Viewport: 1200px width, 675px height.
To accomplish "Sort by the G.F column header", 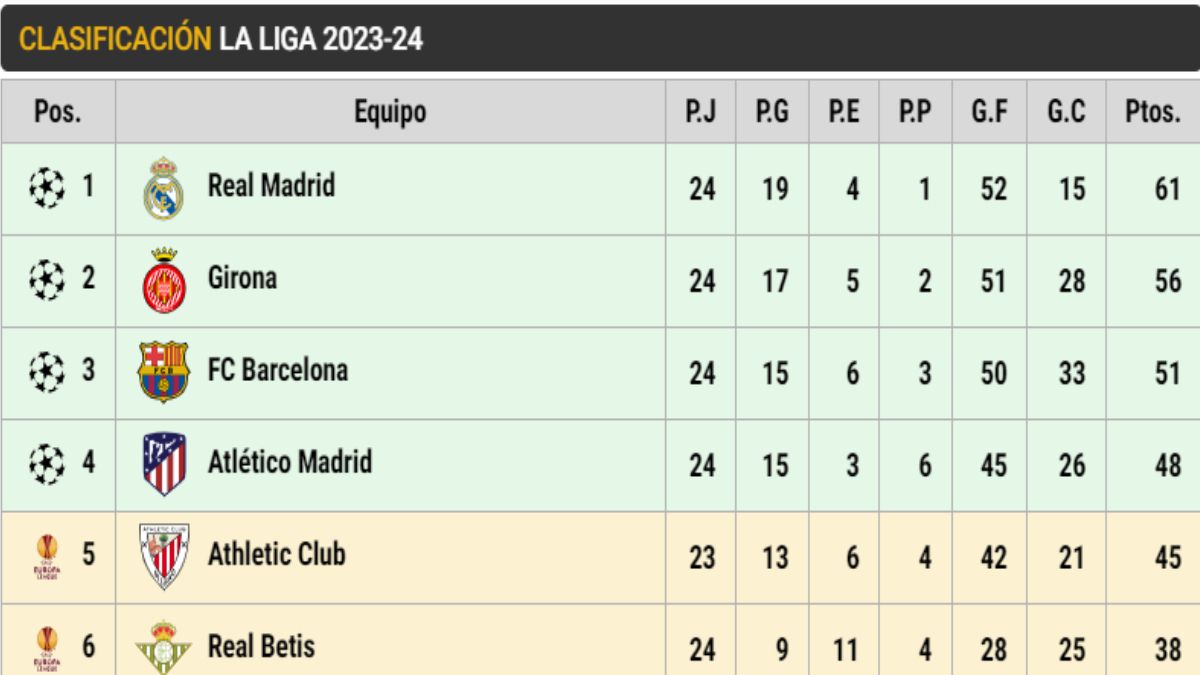I will (x=988, y=112).
